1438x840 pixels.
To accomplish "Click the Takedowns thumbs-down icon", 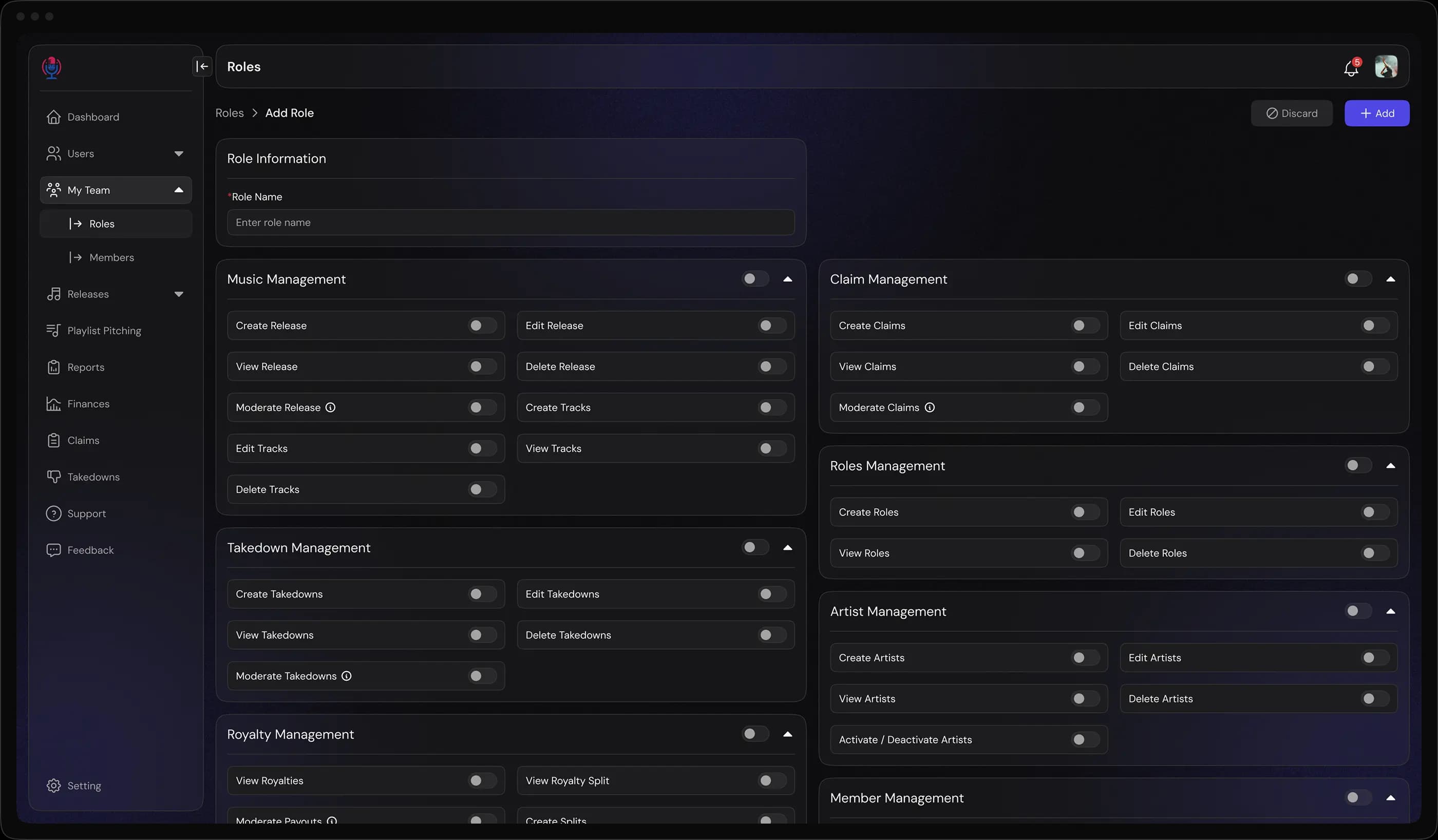I will 53,476.
